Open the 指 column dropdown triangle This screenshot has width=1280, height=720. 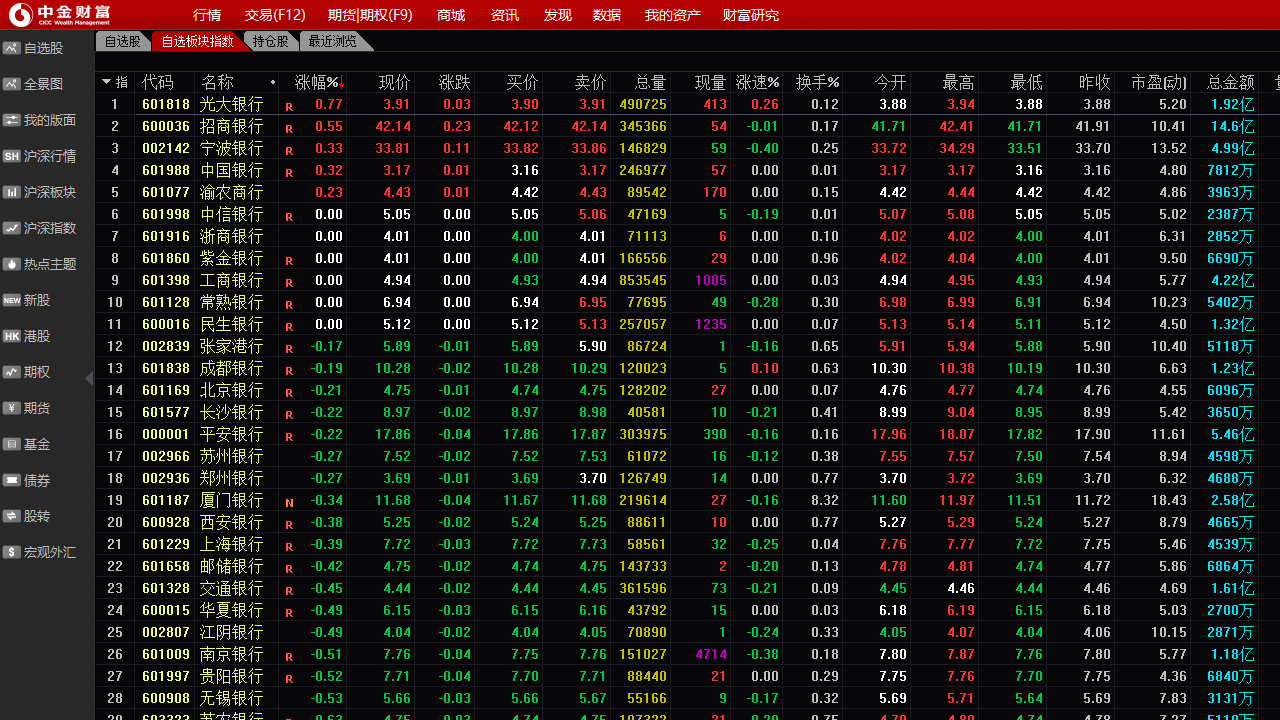tap(107, 81)
